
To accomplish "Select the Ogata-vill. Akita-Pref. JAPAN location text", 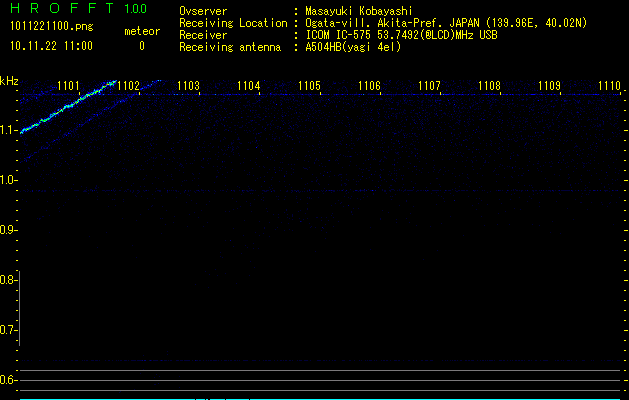I will coord(446,23).
